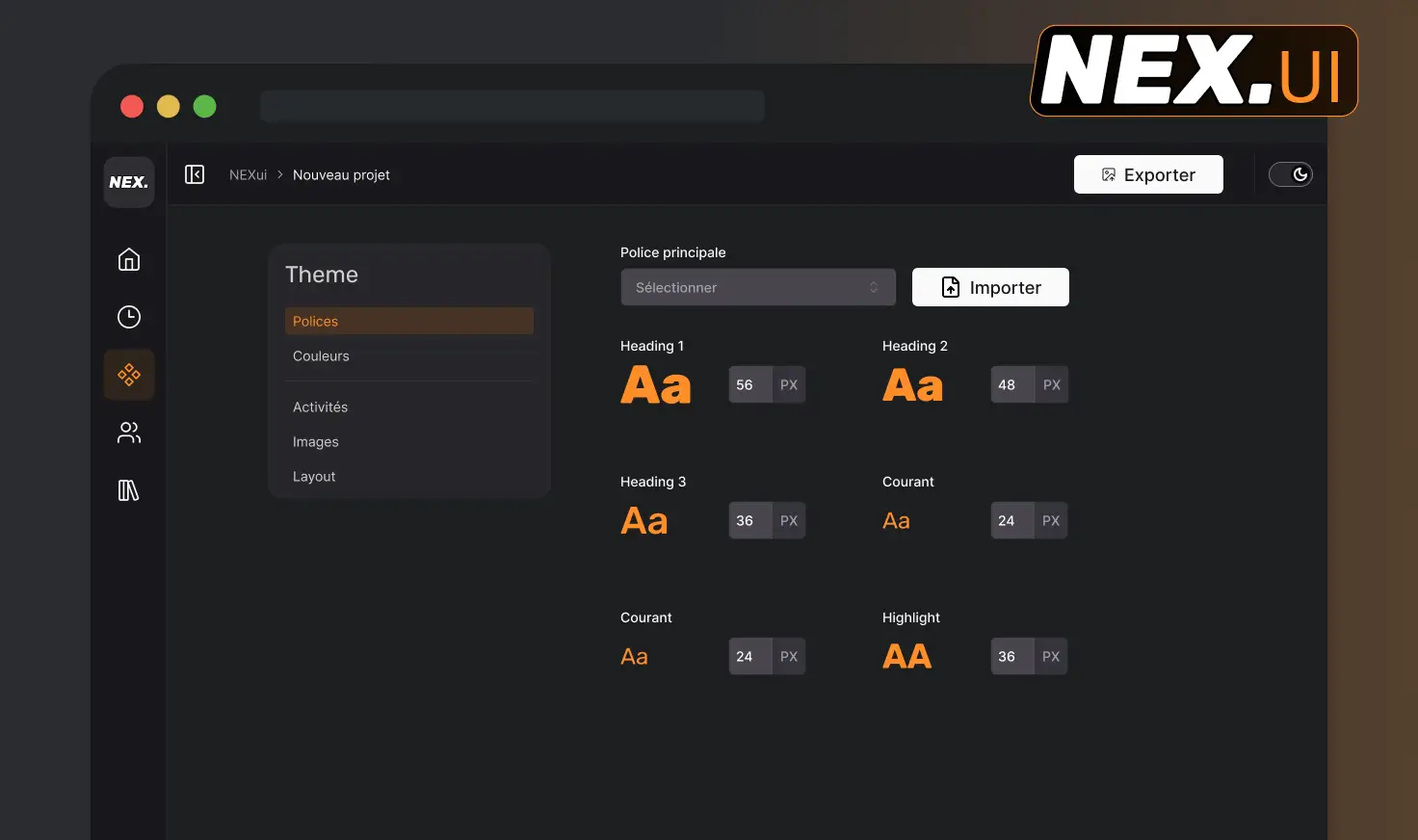Select Polices in the Theme menu
The width and height of the screenshot is (1418, 840).
(x=408, y=321)
